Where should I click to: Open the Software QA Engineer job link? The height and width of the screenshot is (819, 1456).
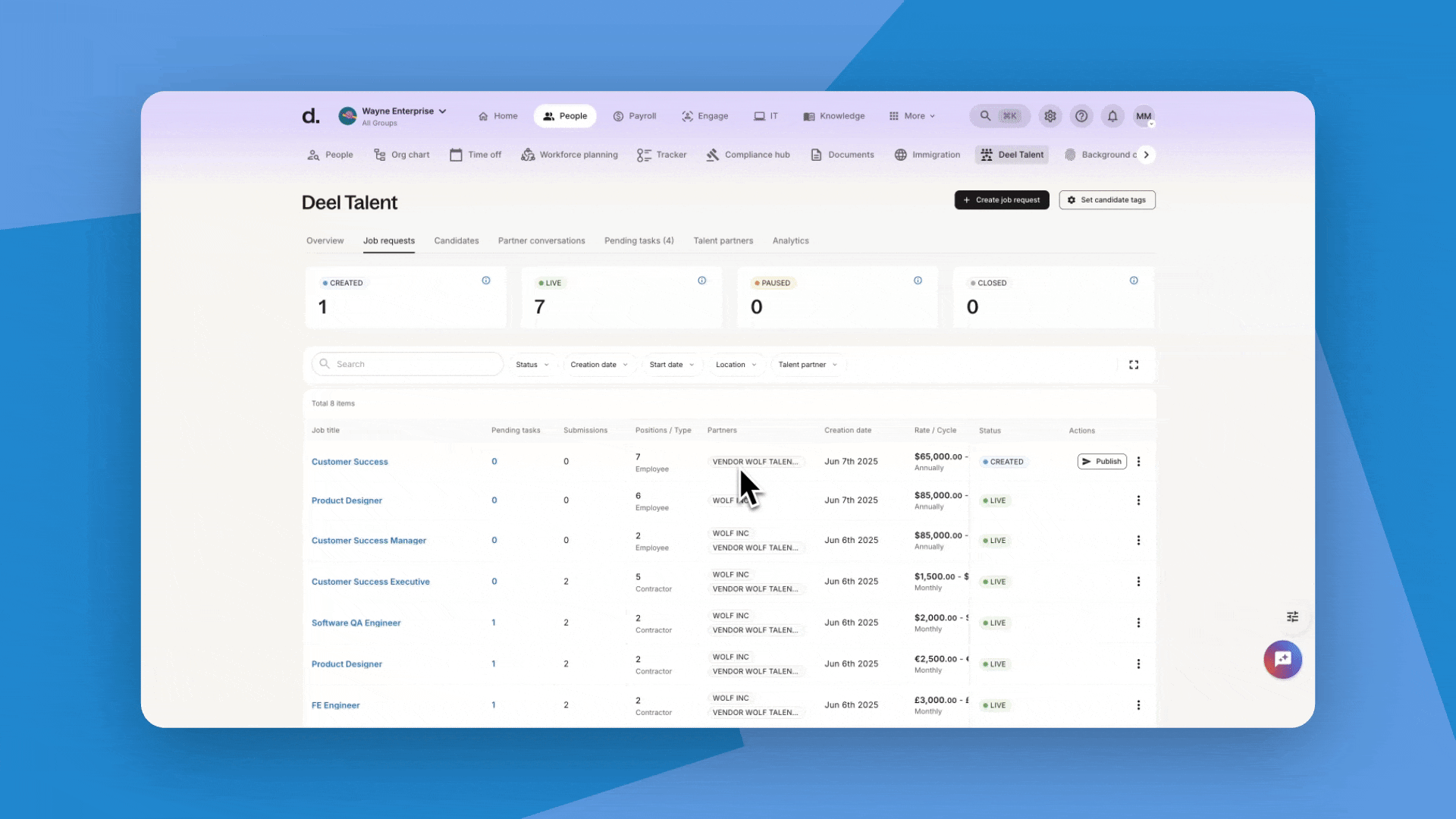pos(356,623)
